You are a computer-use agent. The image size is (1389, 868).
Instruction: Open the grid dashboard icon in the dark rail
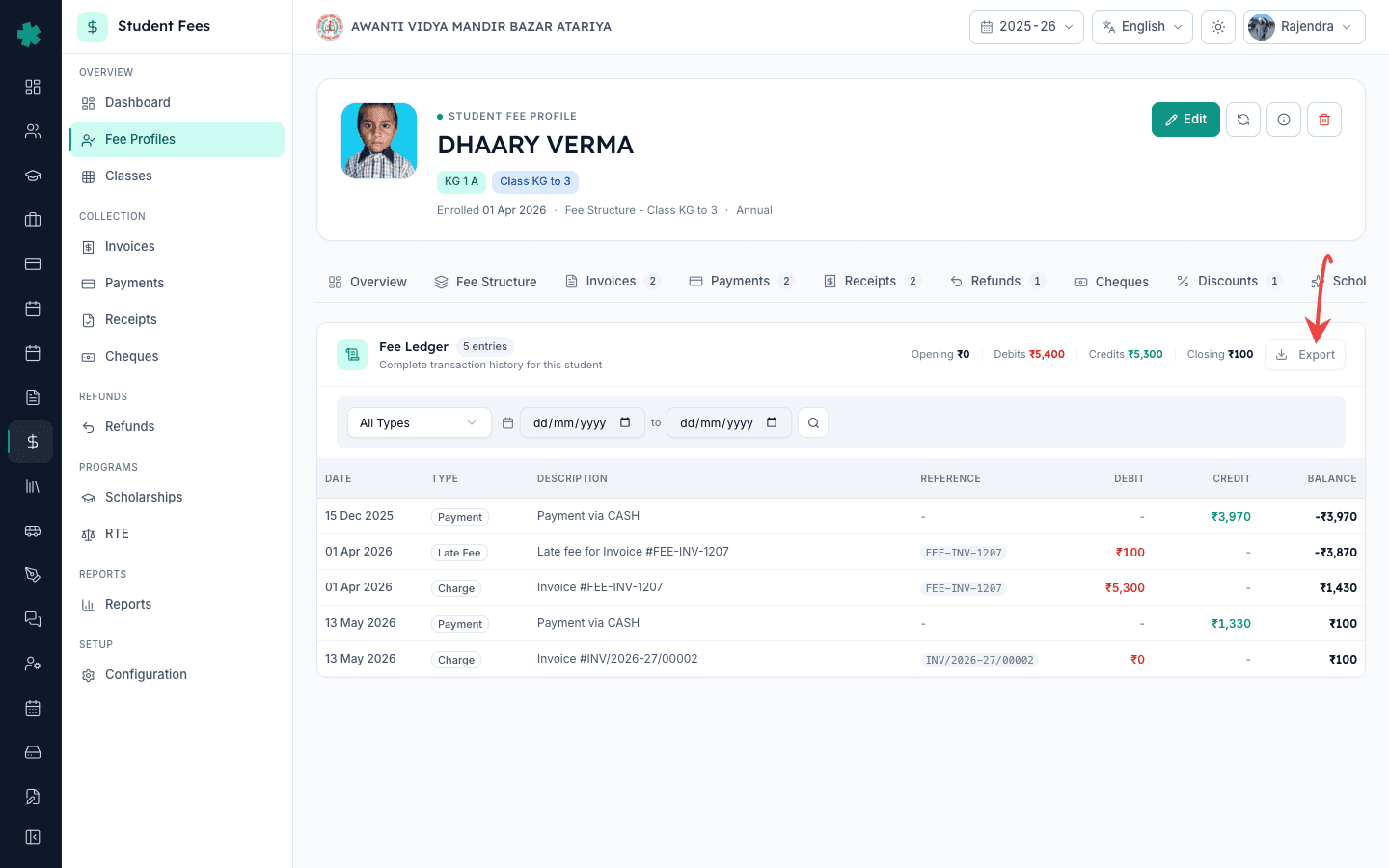point(33,87)
